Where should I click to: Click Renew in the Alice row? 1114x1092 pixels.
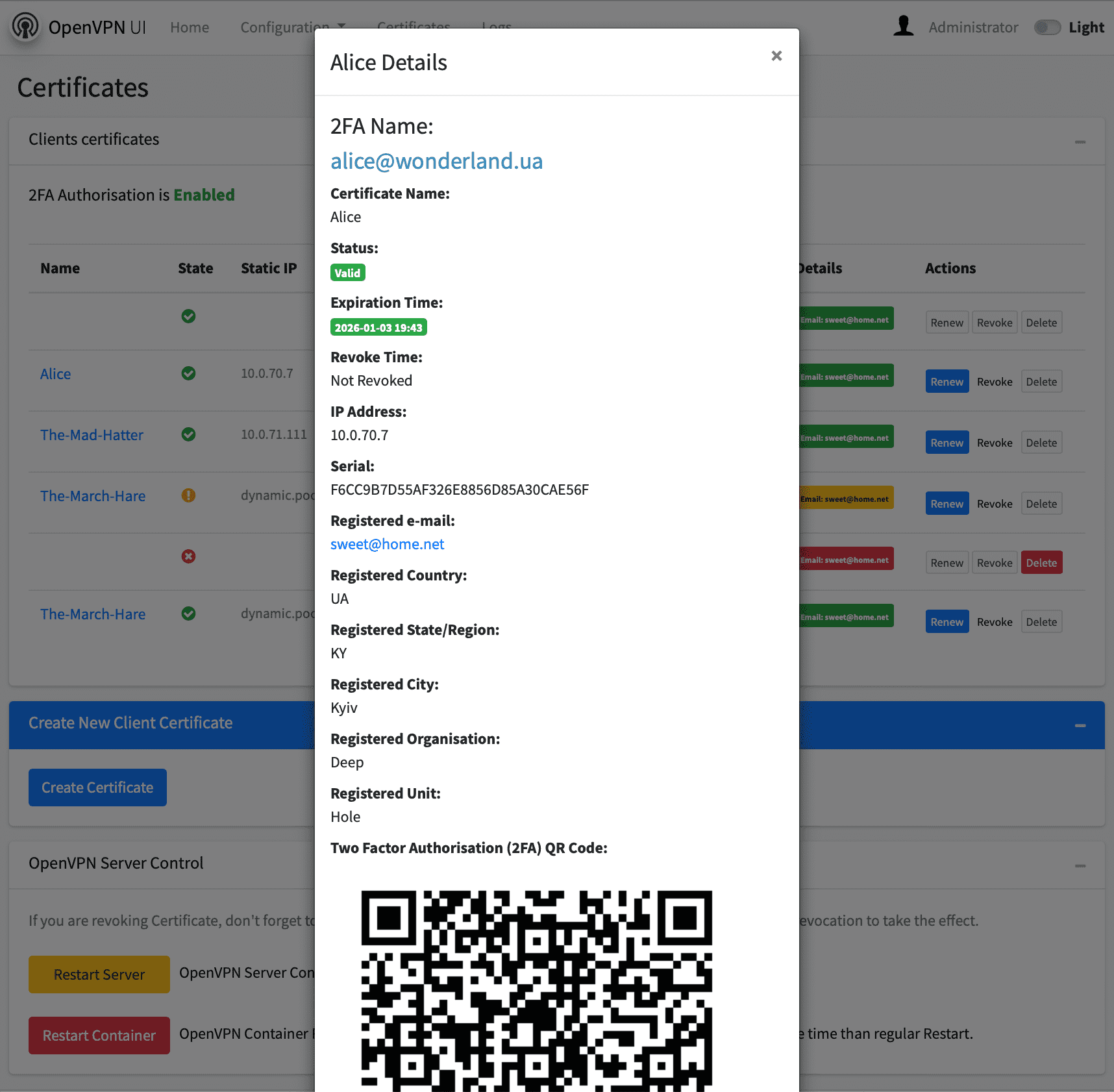pos(947,382)
